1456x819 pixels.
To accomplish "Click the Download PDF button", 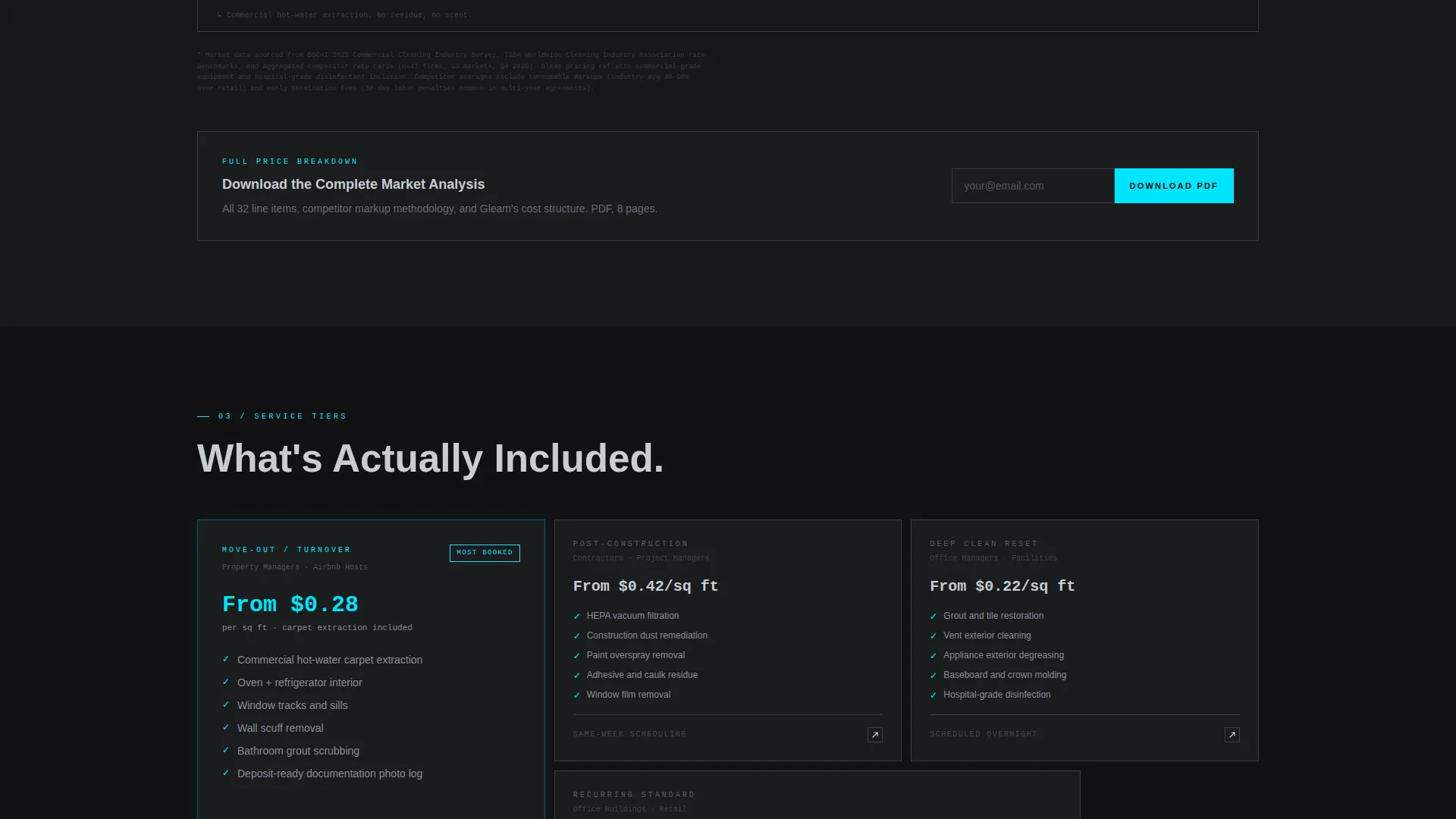I will pos(1174,186).
